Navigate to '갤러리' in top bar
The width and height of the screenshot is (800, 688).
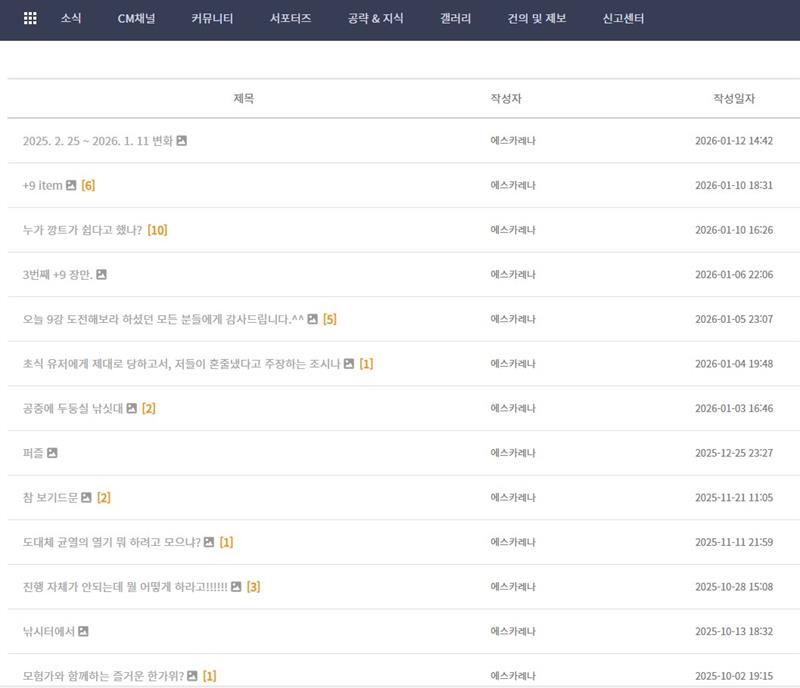pos(455,19)
